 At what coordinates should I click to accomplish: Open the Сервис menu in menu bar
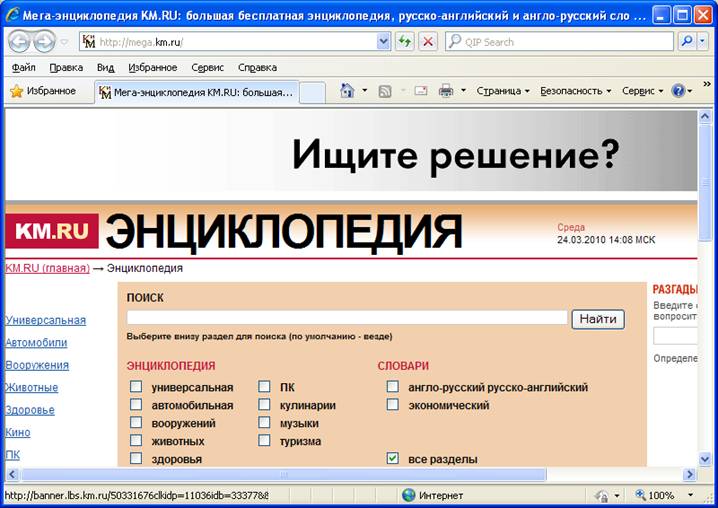point(207,67)
